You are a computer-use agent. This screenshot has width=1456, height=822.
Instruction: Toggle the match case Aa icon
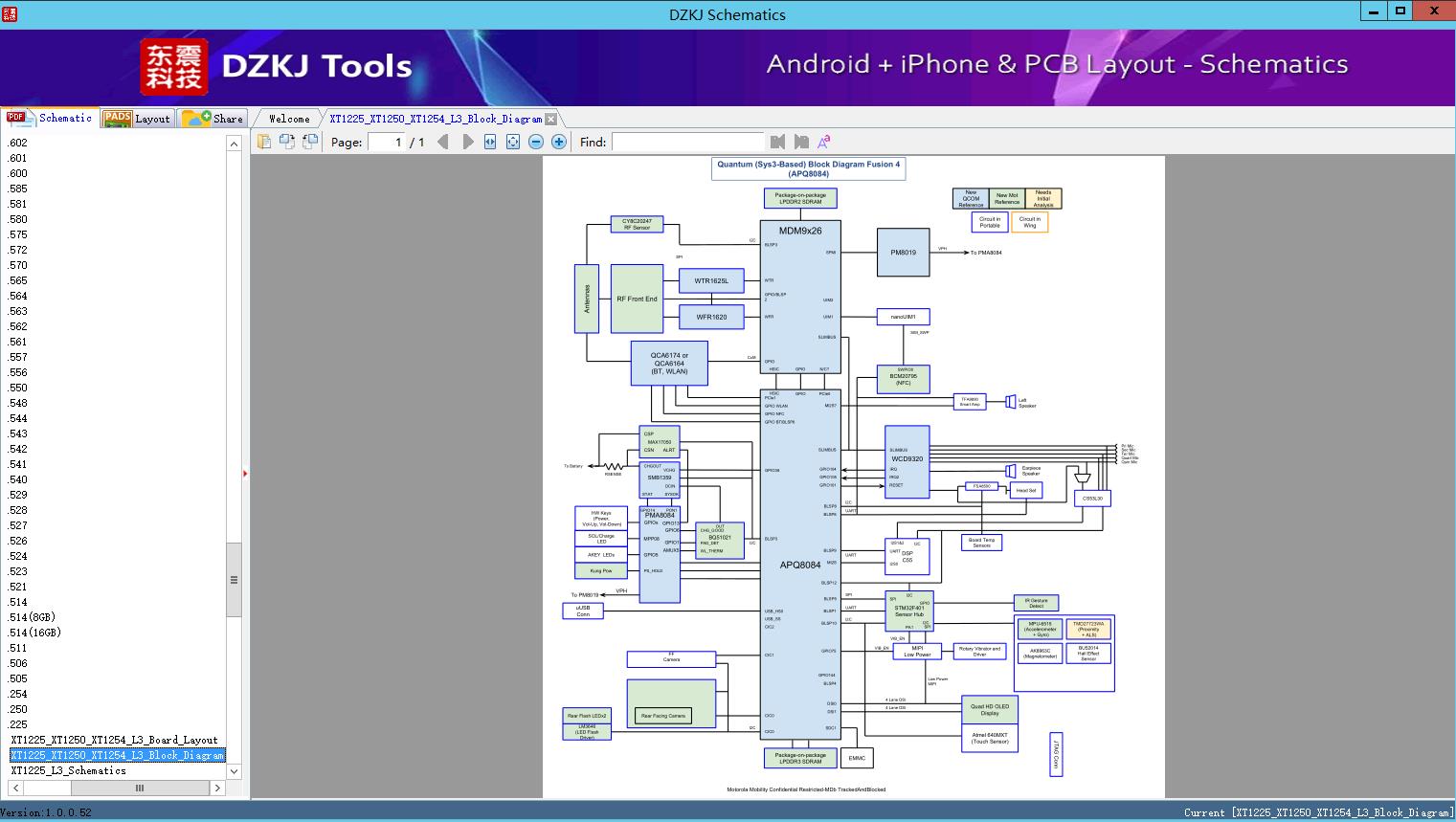[x=824, y=142]
